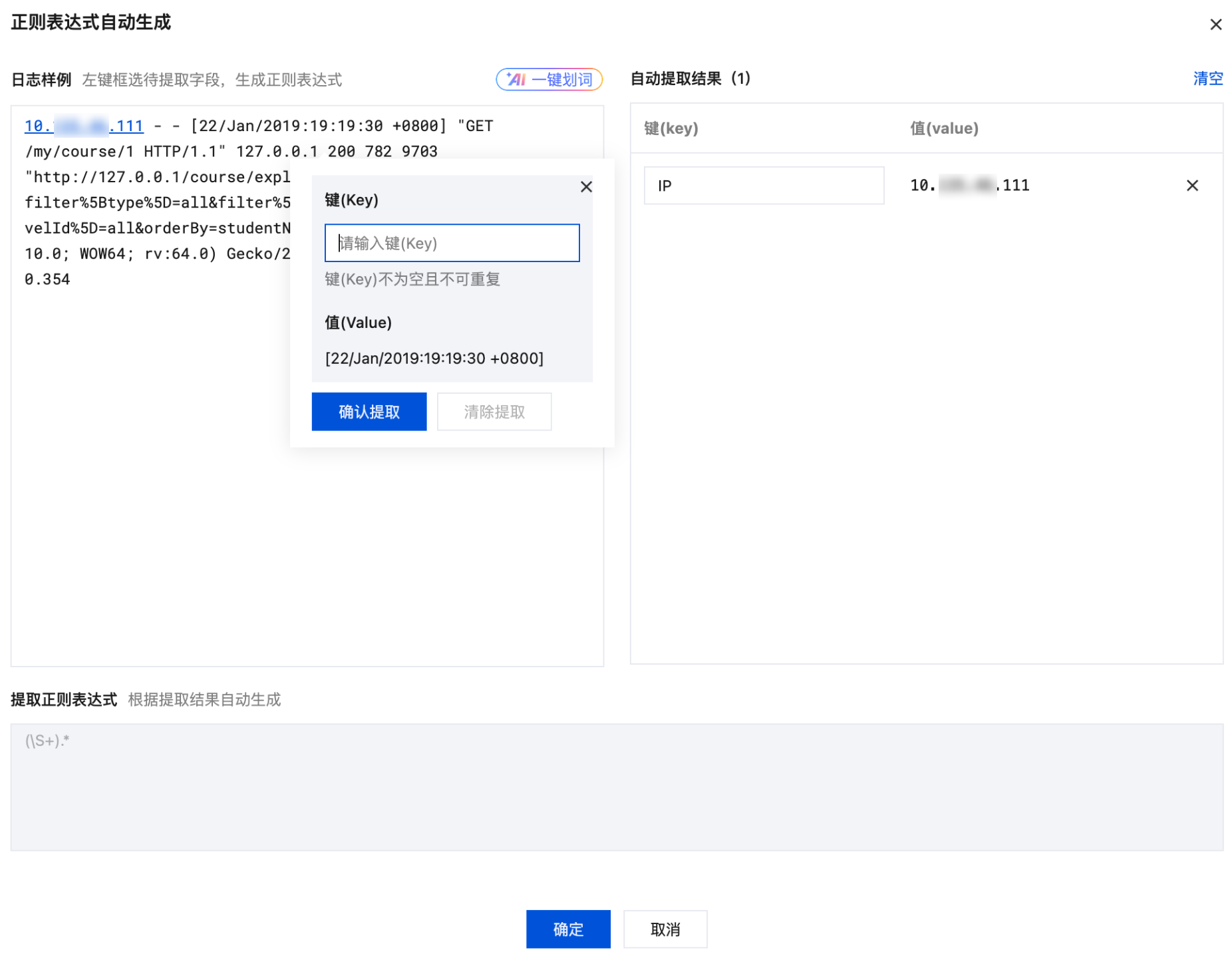This screenshot has height=960, width=1232.
Task: Close the regex auto-generation dialog
Action: (1215, 25)
